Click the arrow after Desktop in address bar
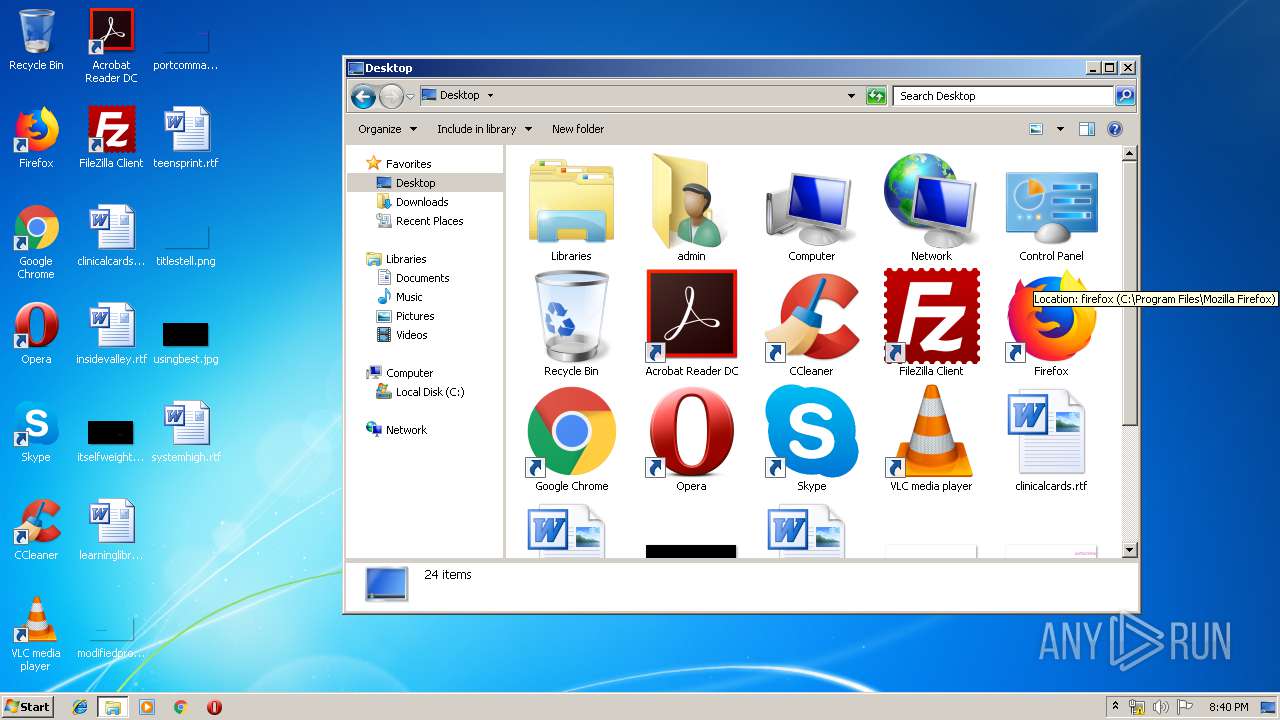Image resolution: width=1280 pixels, height=720 pixels. click(490, 96)
